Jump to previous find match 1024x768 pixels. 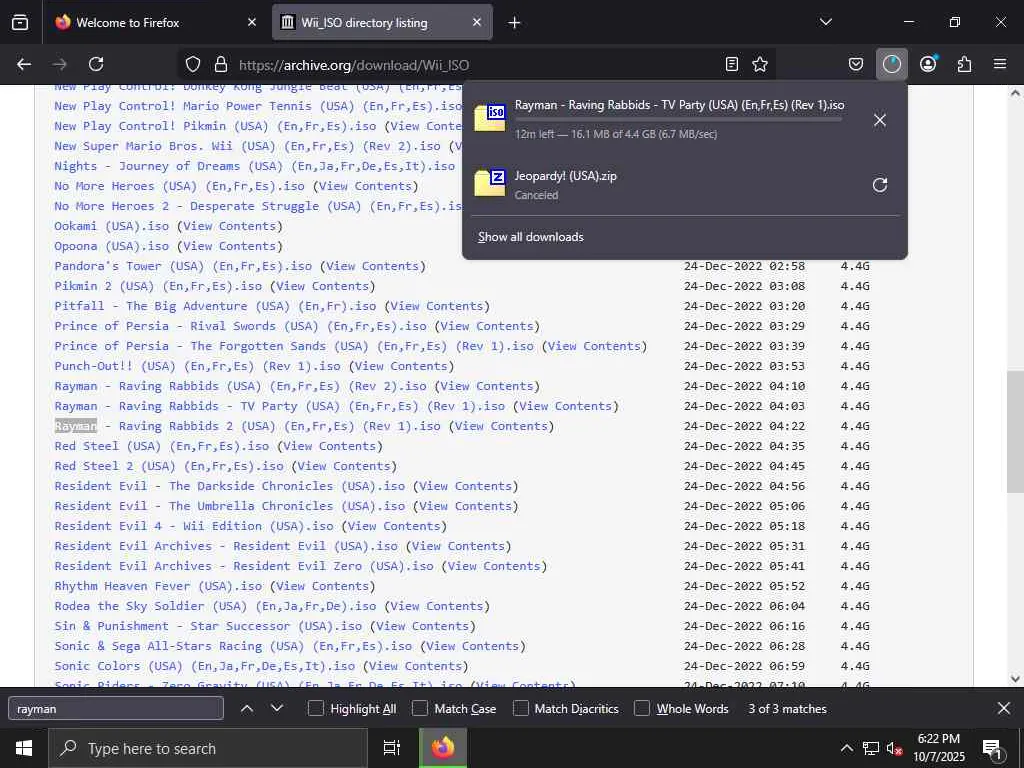tap(247, 709)
